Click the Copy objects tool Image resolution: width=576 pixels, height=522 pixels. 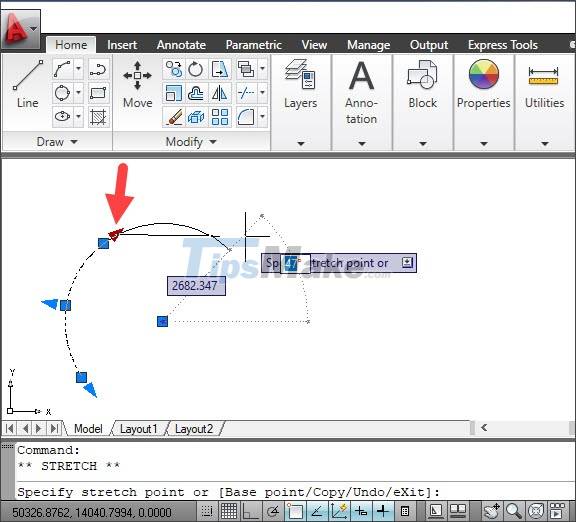coord(174,69)
